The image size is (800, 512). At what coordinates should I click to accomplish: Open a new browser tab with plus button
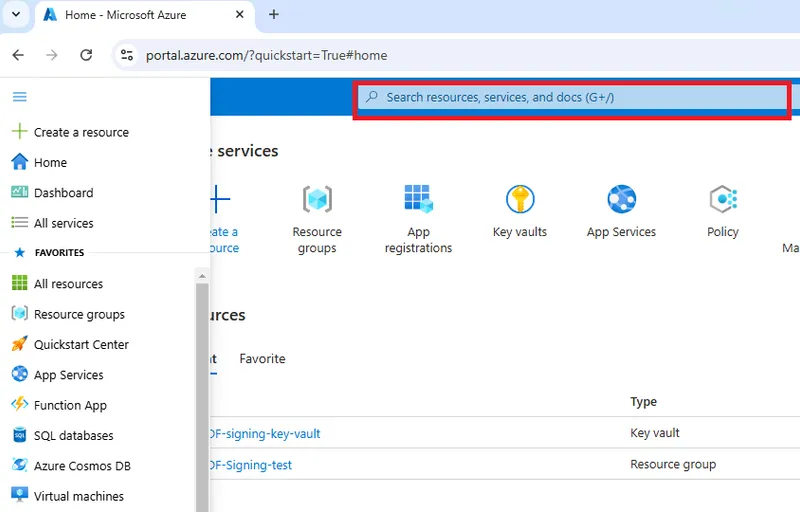click(274, 14)
